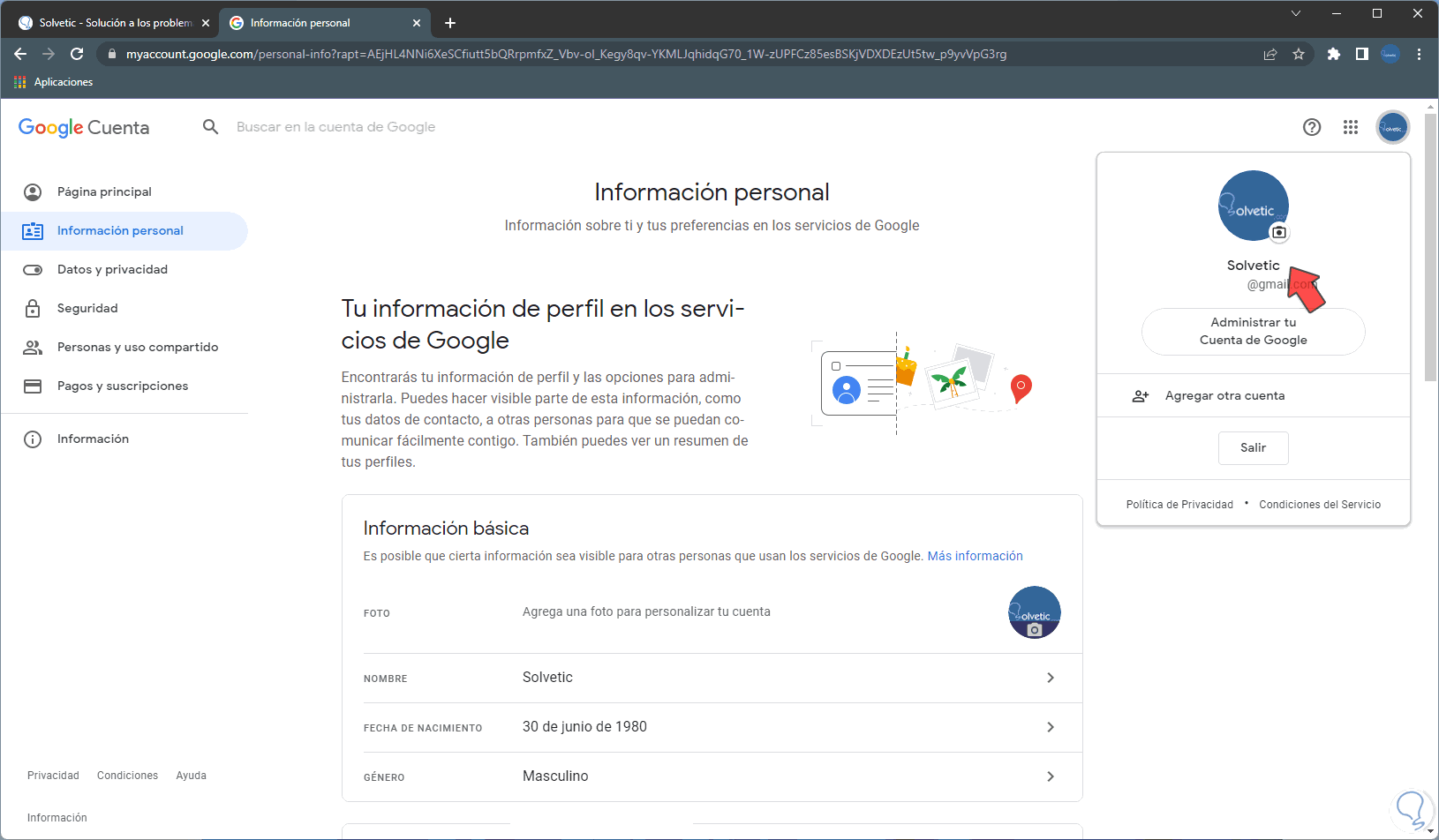The image size is (1439, 840).
Task: Click Agregar otra cuenta
Action: [x=1254, y=396]
